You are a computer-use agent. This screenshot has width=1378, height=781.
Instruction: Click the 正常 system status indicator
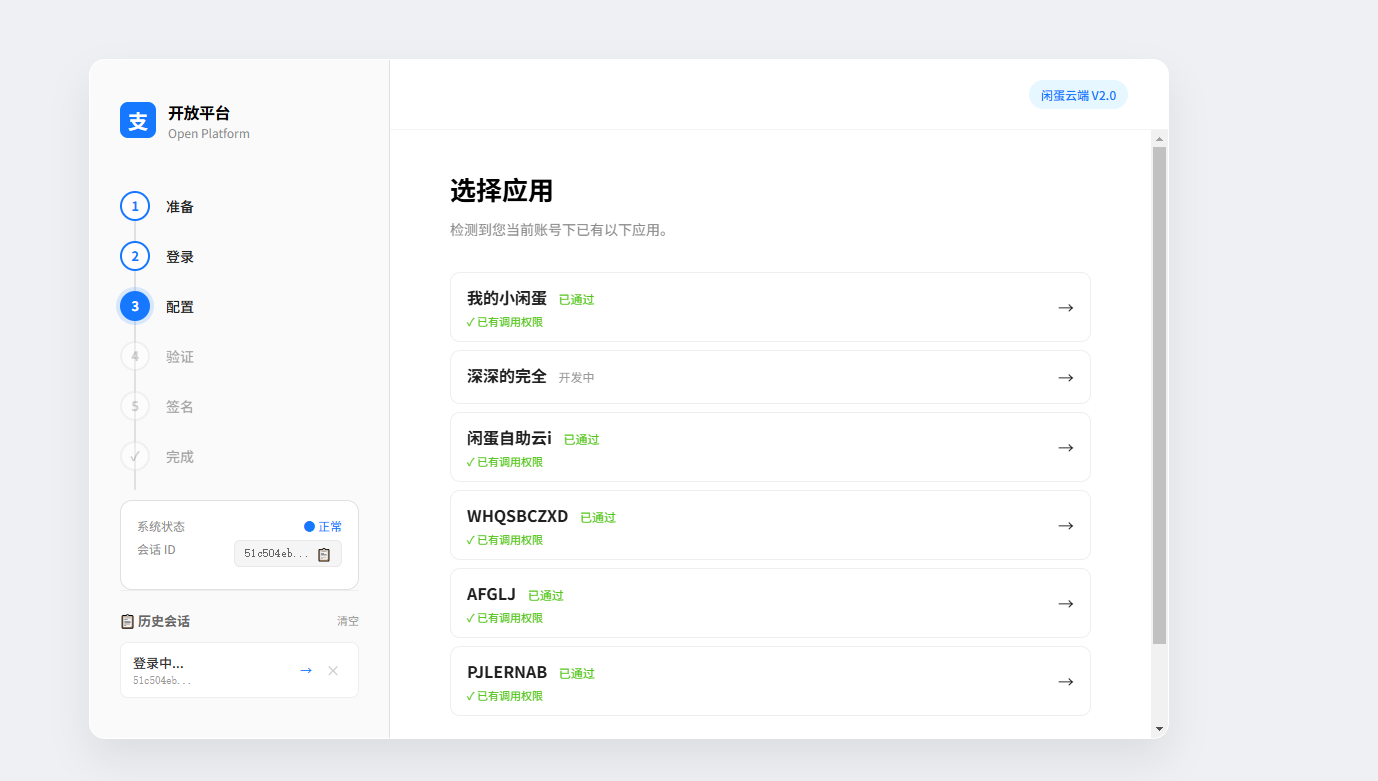coord(323,526)
